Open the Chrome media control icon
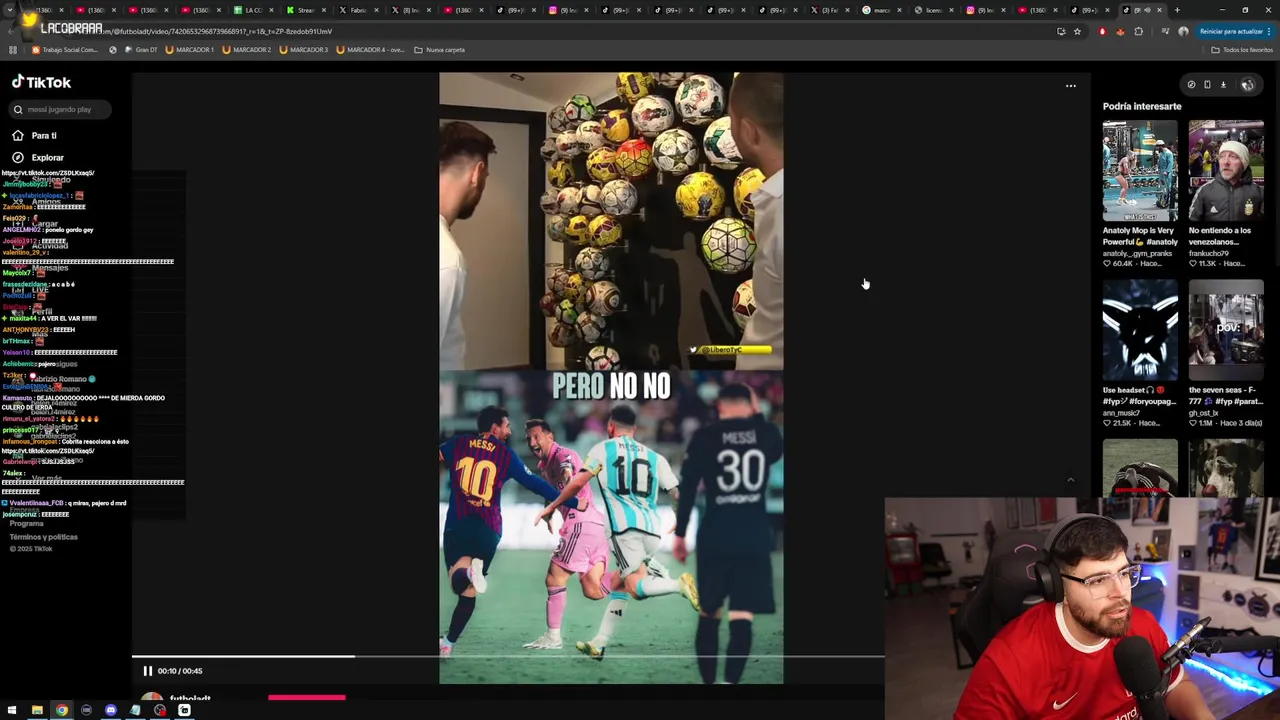This screenshot has width=1280, height=720. 1165,32
